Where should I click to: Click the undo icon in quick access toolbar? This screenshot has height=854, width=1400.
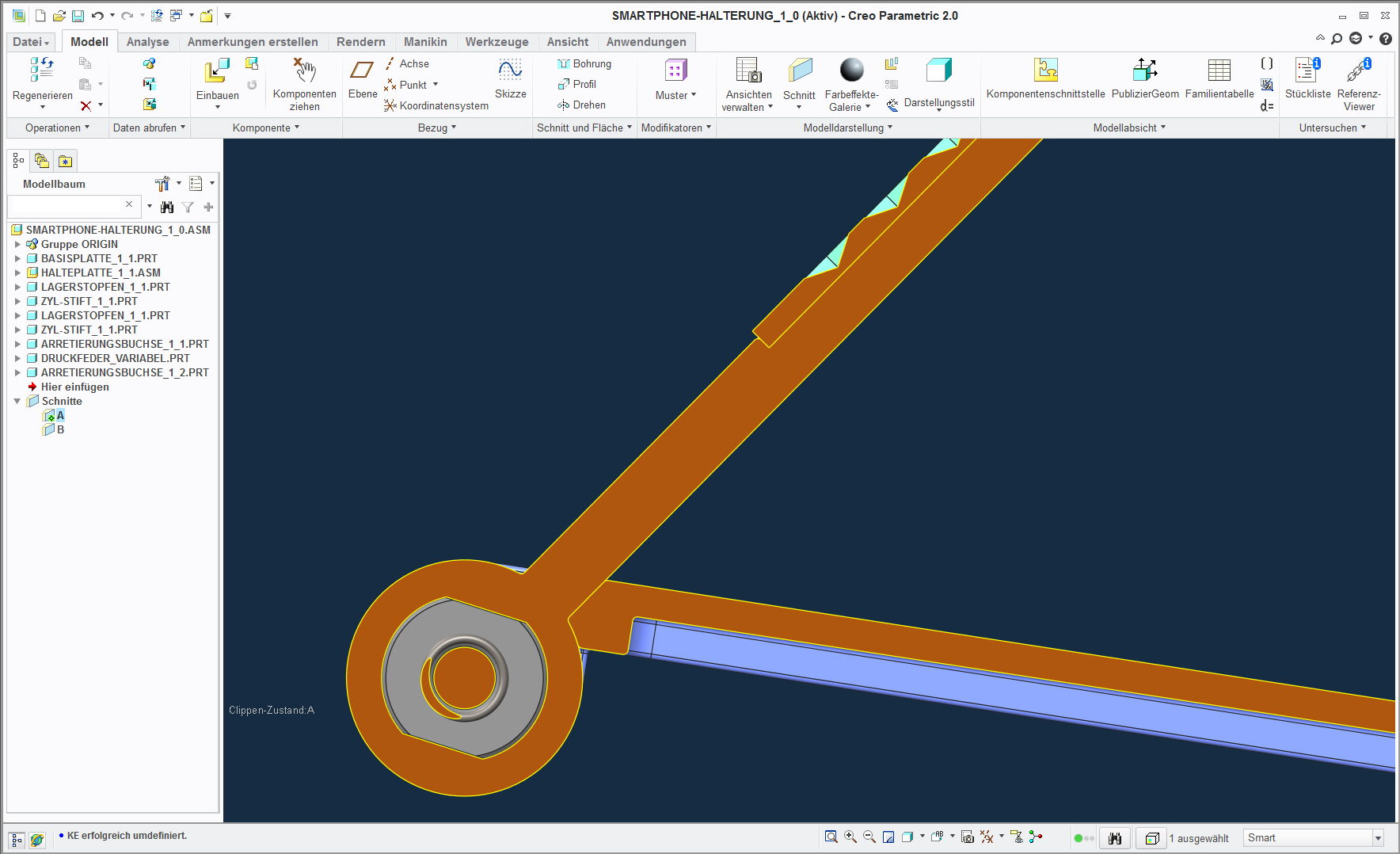[x=97, y=16]
